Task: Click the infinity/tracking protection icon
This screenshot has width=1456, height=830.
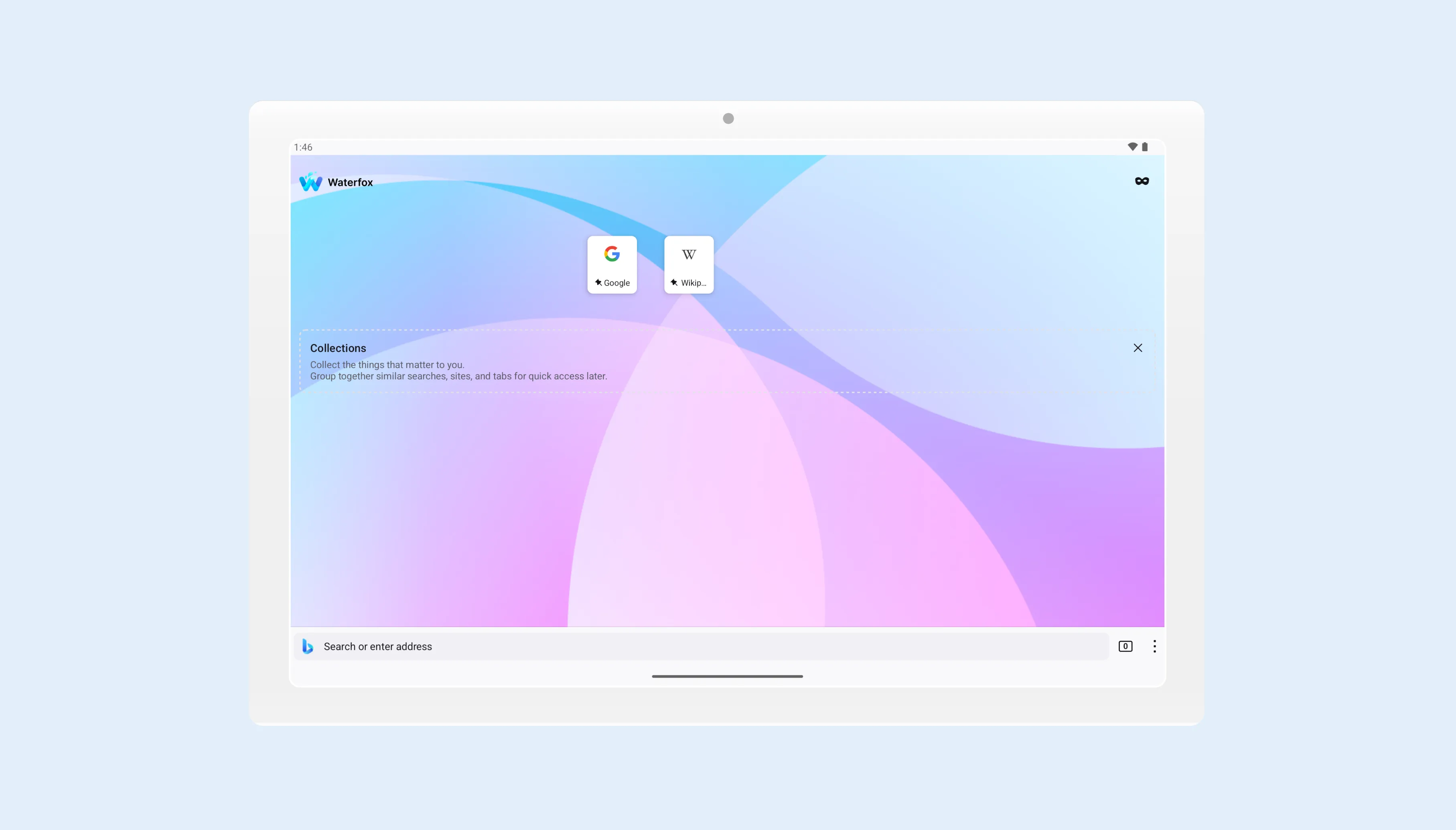Action: (1142, 181)
